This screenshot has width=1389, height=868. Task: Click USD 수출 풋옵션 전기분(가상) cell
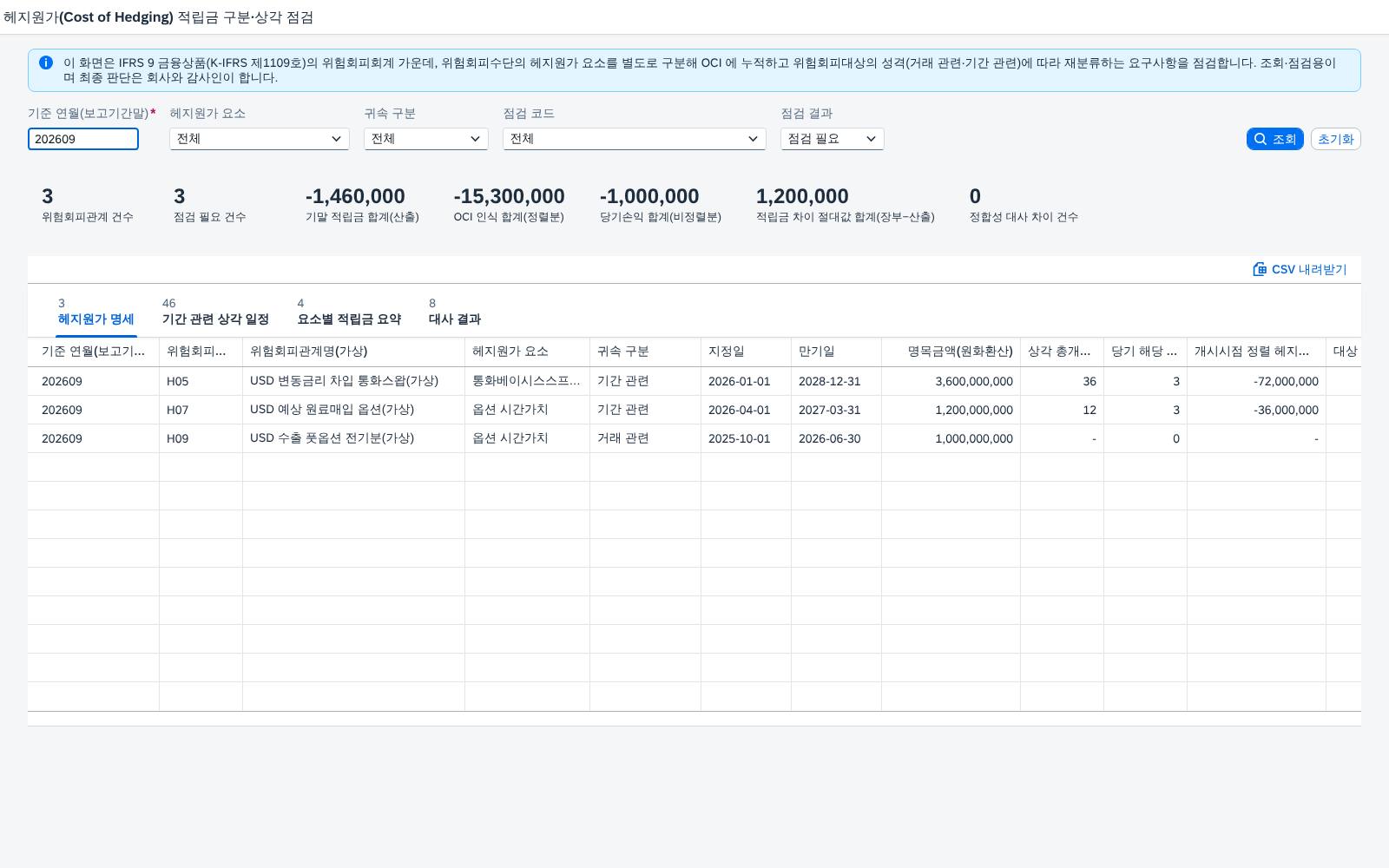tap(354, 438)
